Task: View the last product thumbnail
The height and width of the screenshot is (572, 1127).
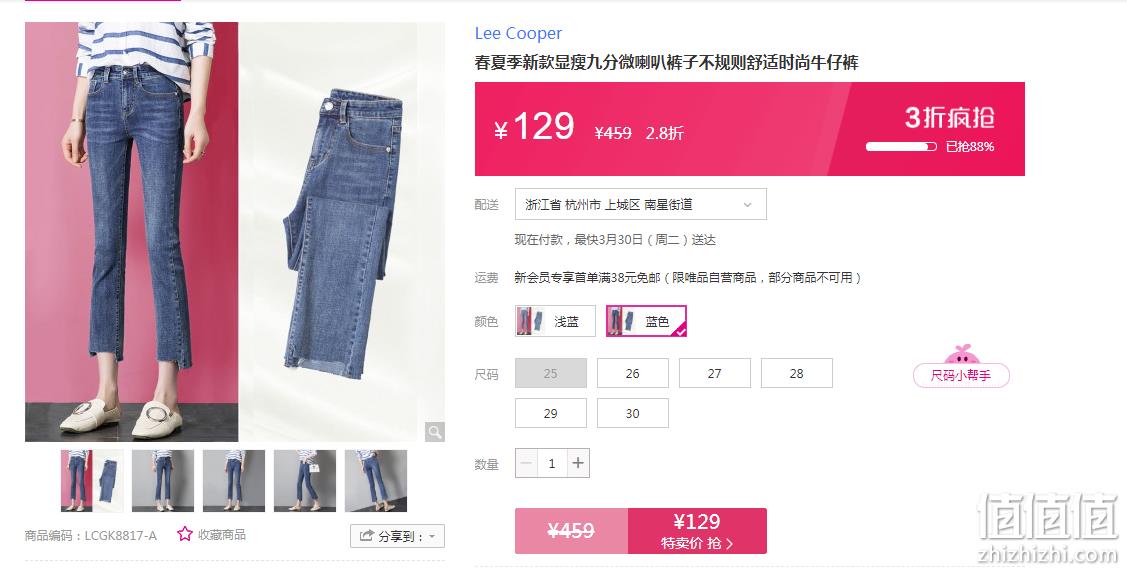Action: pos(376,481)
